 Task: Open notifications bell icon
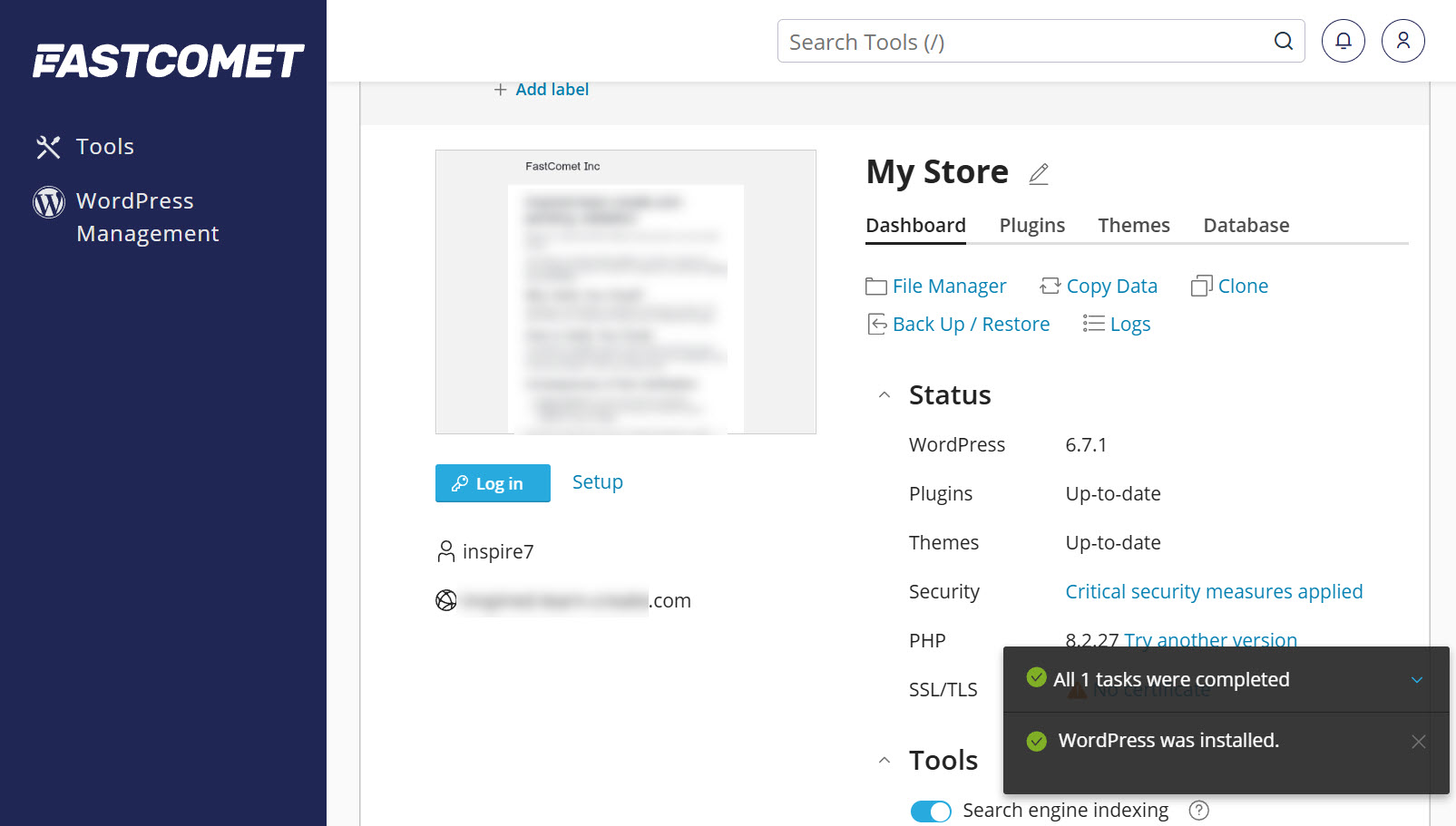pyautogui.click(x=1343, y=41)
